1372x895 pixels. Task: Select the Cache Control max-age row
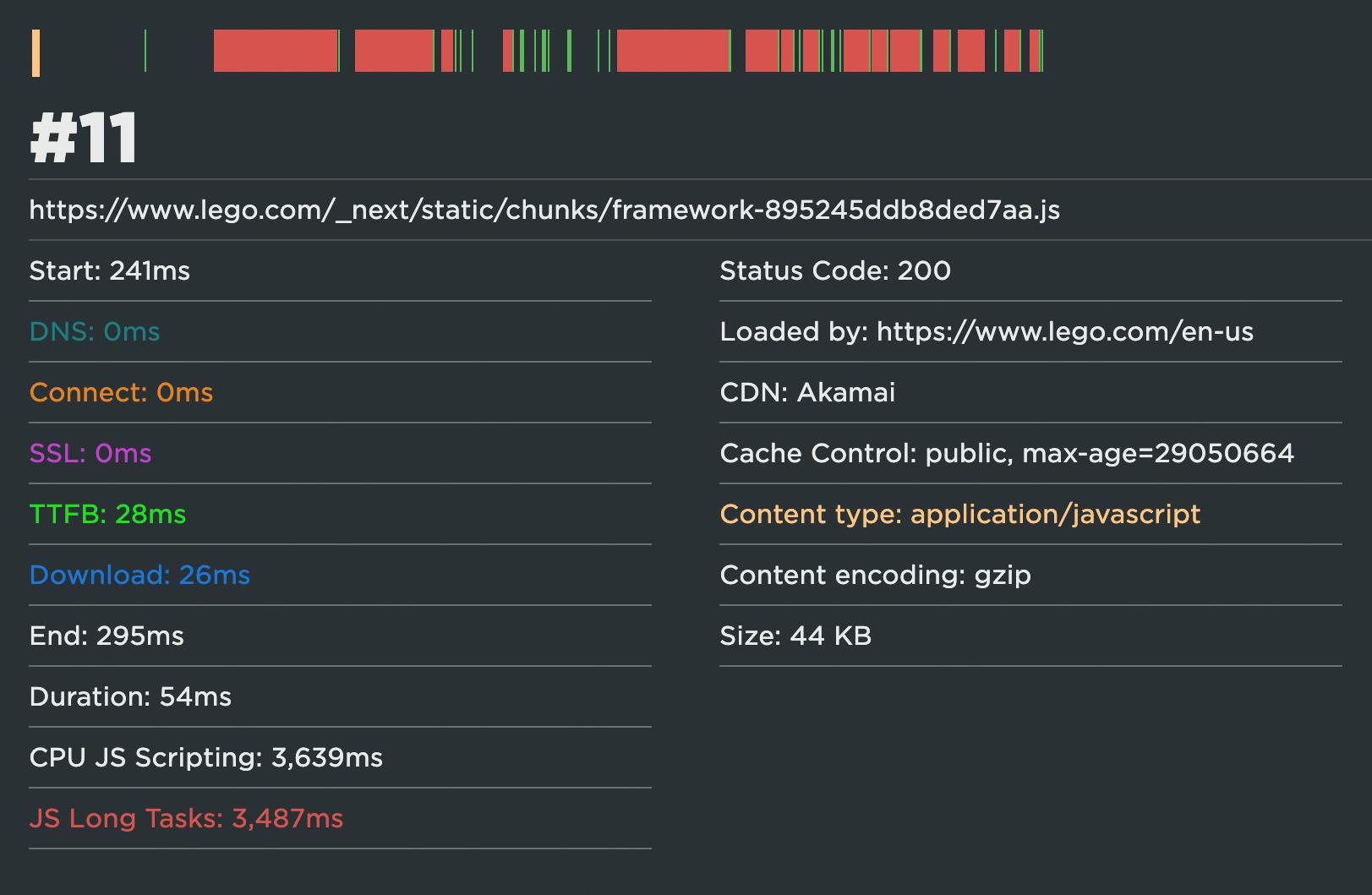click(x=1006, y=453)
